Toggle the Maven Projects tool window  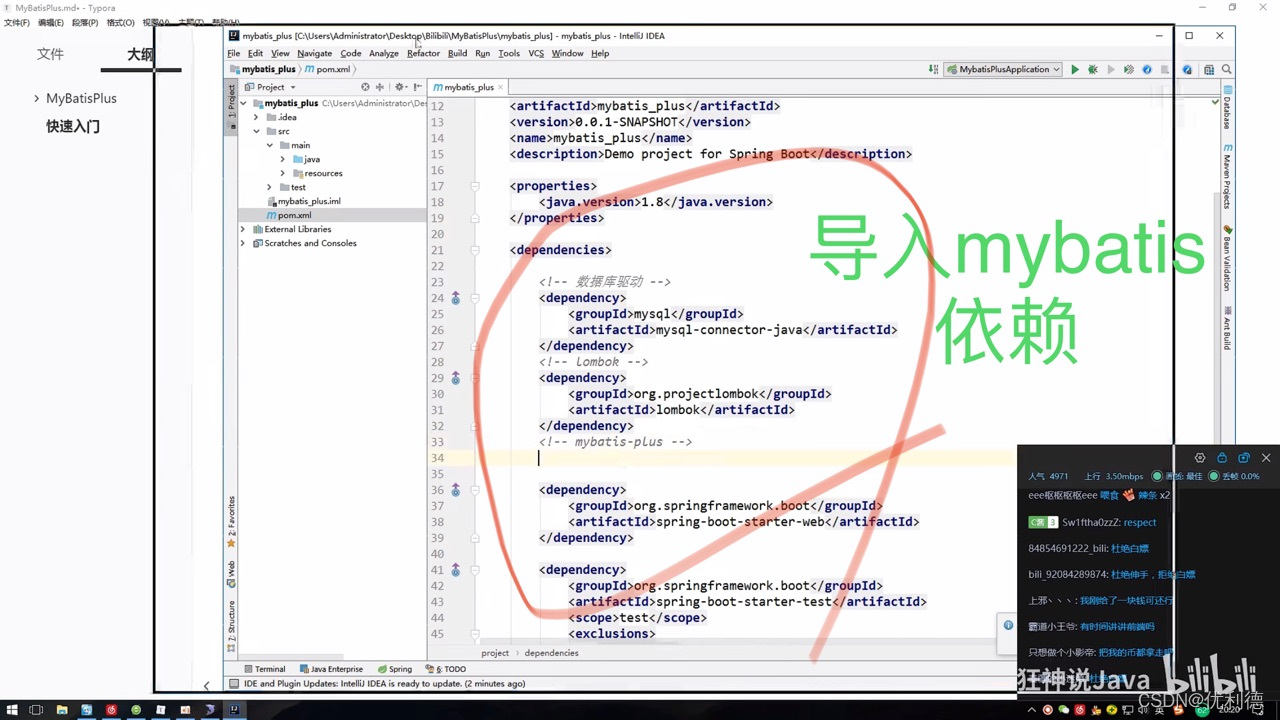point(1227,176)
